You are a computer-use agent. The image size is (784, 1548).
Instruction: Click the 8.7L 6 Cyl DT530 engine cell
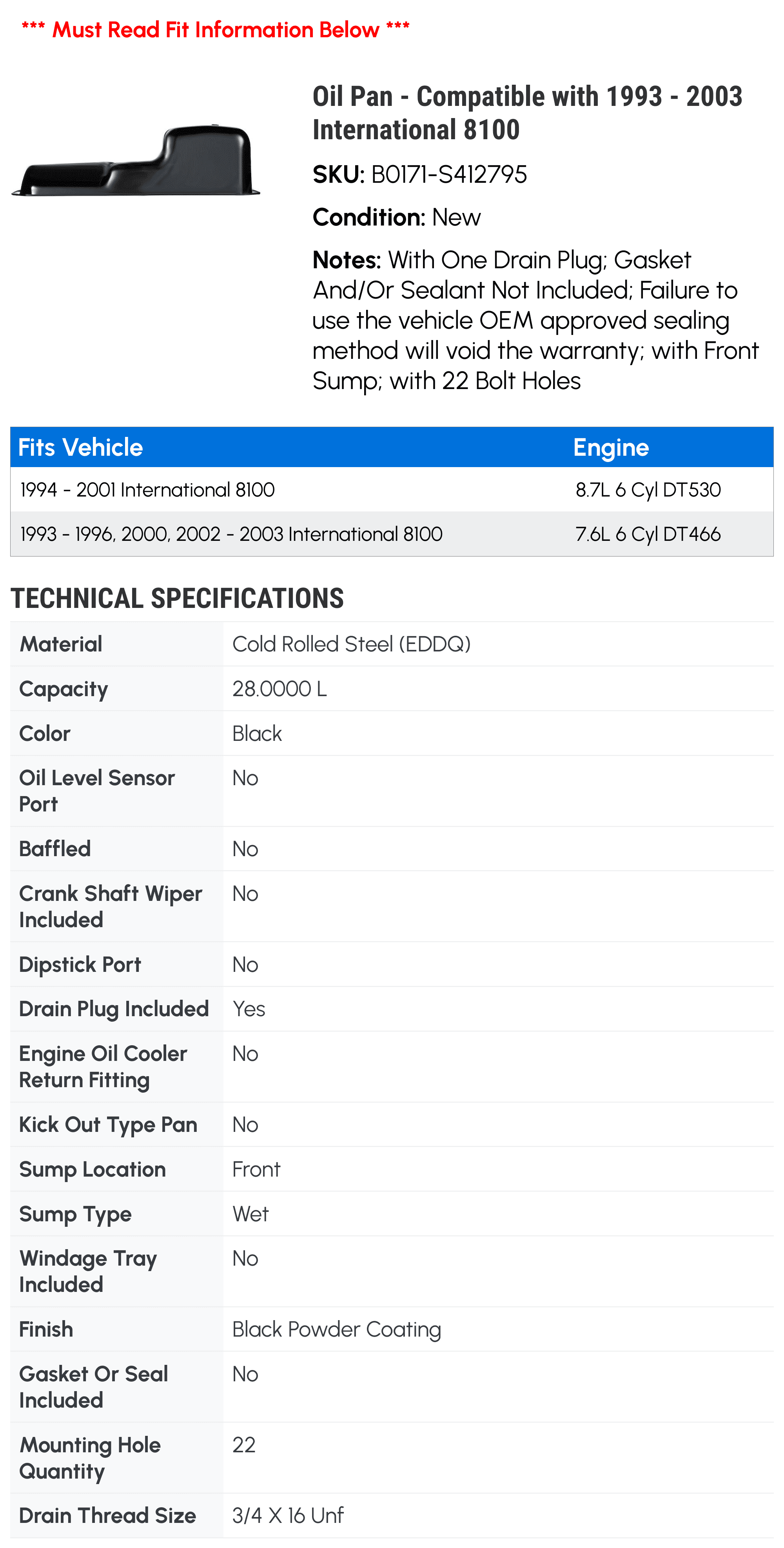648,489
